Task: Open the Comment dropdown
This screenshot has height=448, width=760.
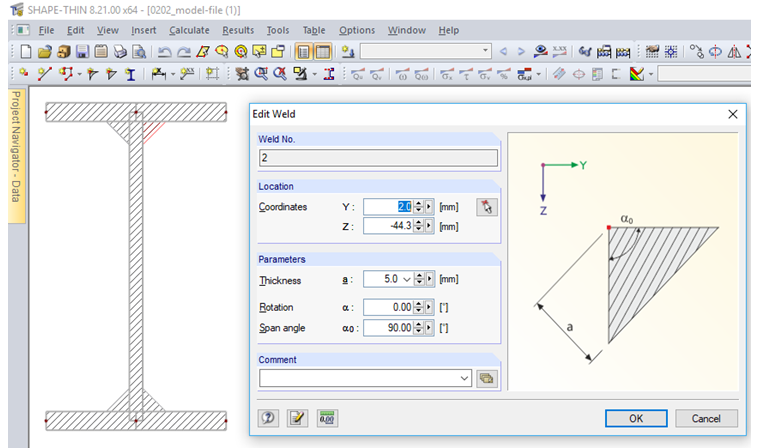Action: pos(464,378)
